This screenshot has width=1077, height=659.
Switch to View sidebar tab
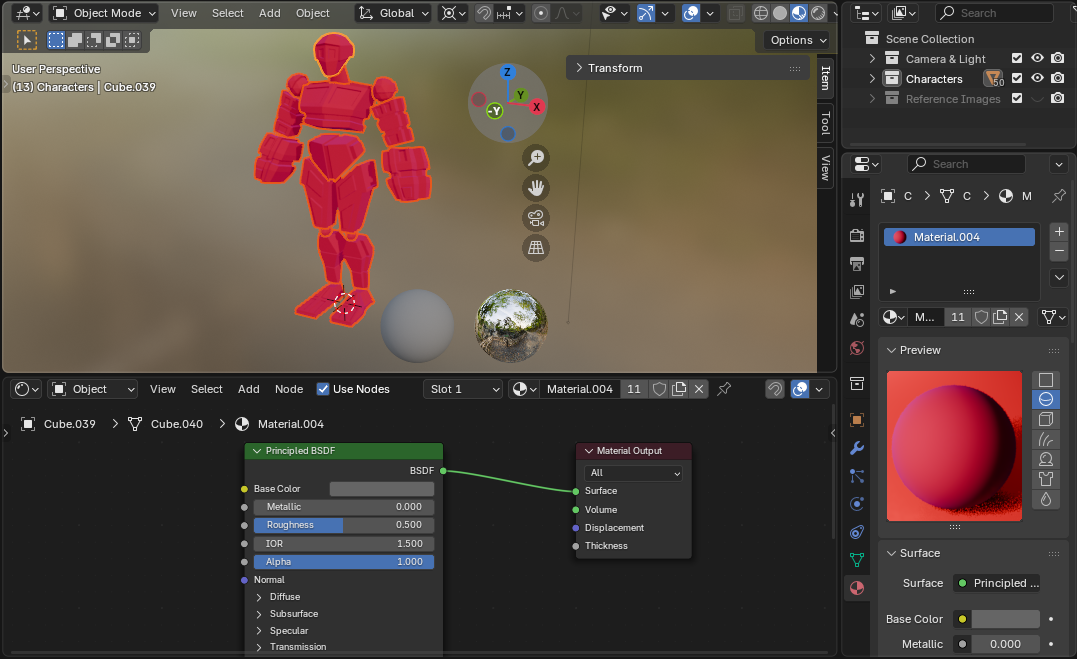click(x=826, y=168)
